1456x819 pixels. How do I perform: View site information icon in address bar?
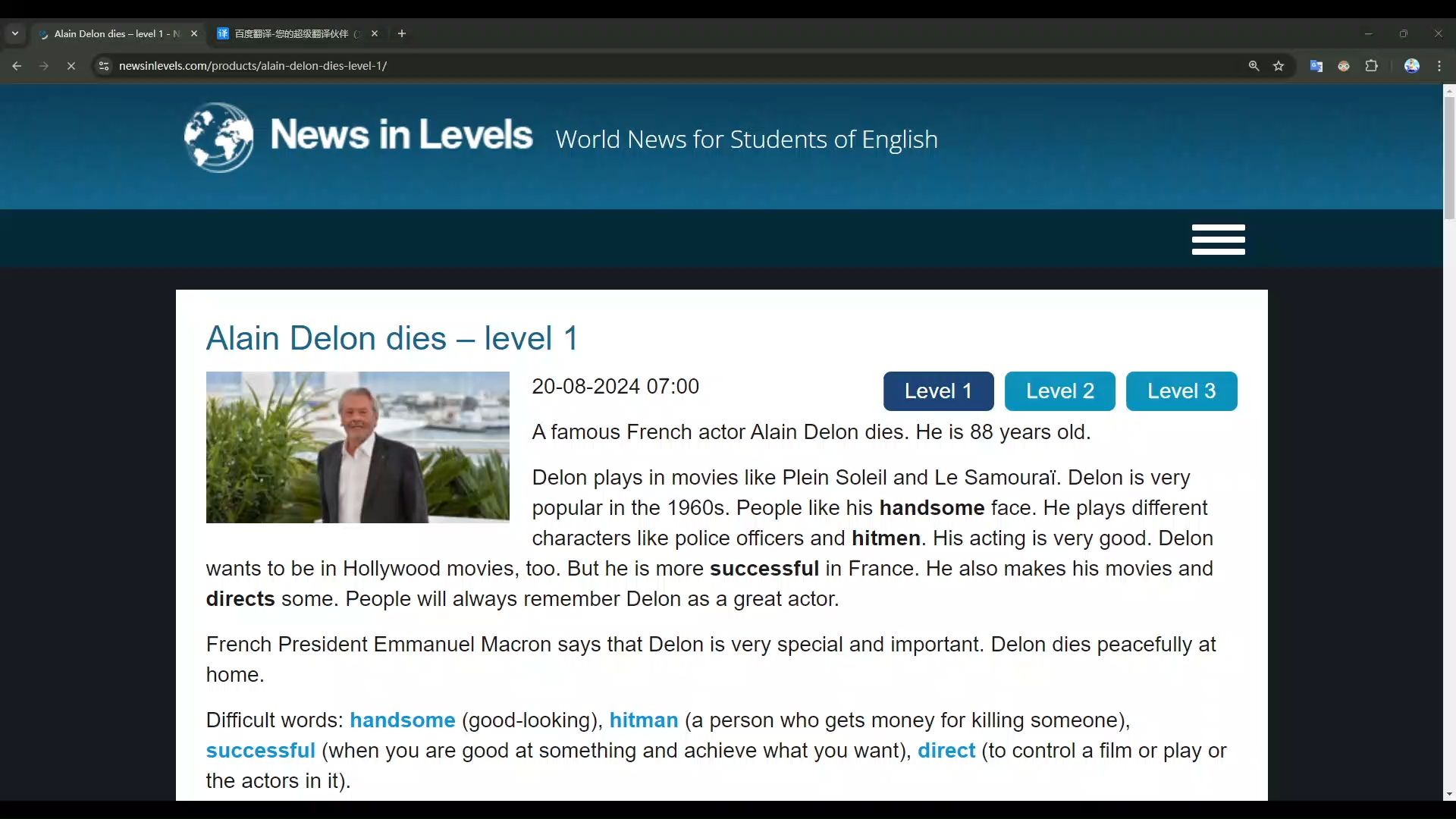click(x=104, y=66)
